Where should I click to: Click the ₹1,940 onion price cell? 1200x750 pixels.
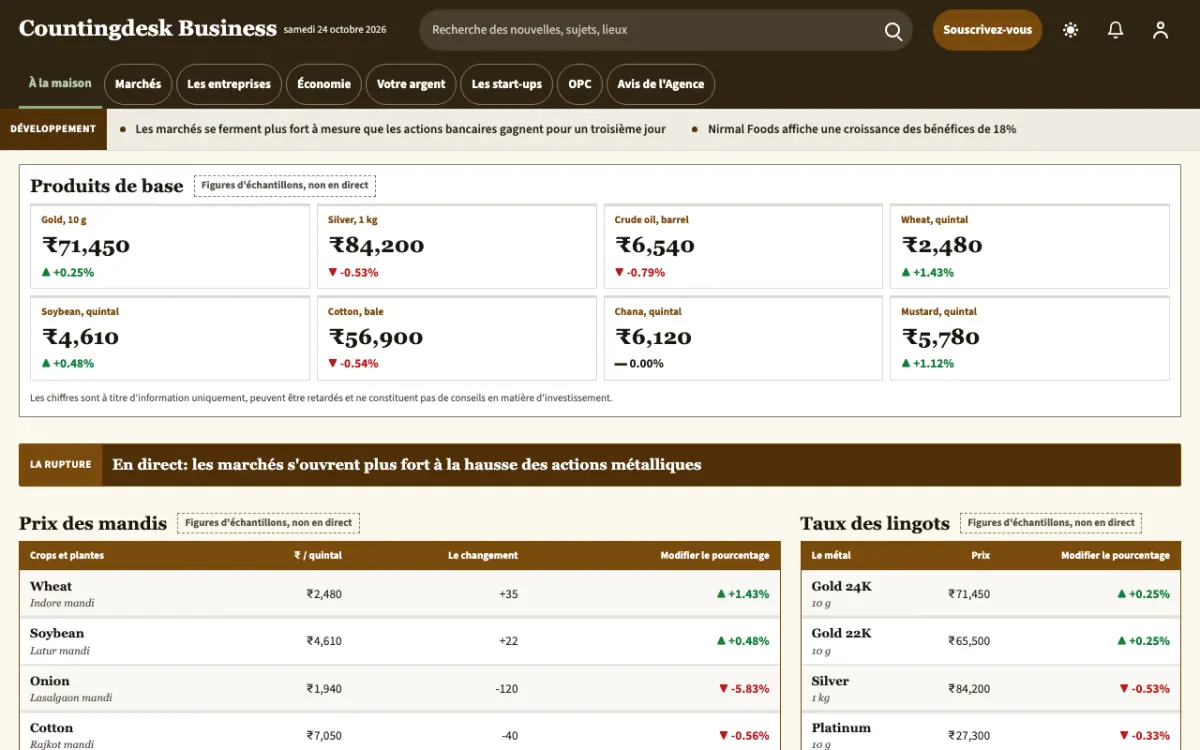(x=324, y=689)
